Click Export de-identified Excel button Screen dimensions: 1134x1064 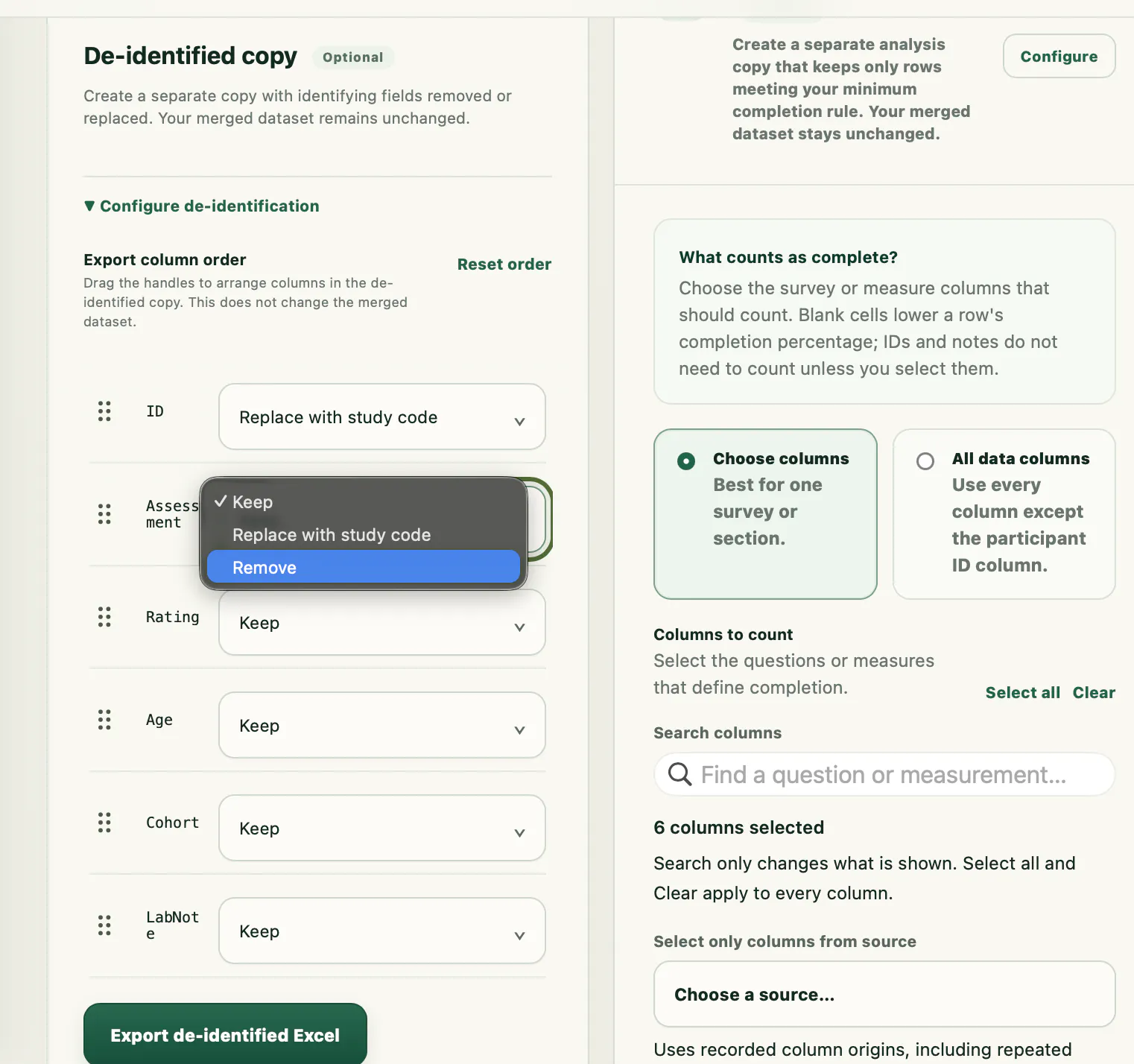(225, 1034)
